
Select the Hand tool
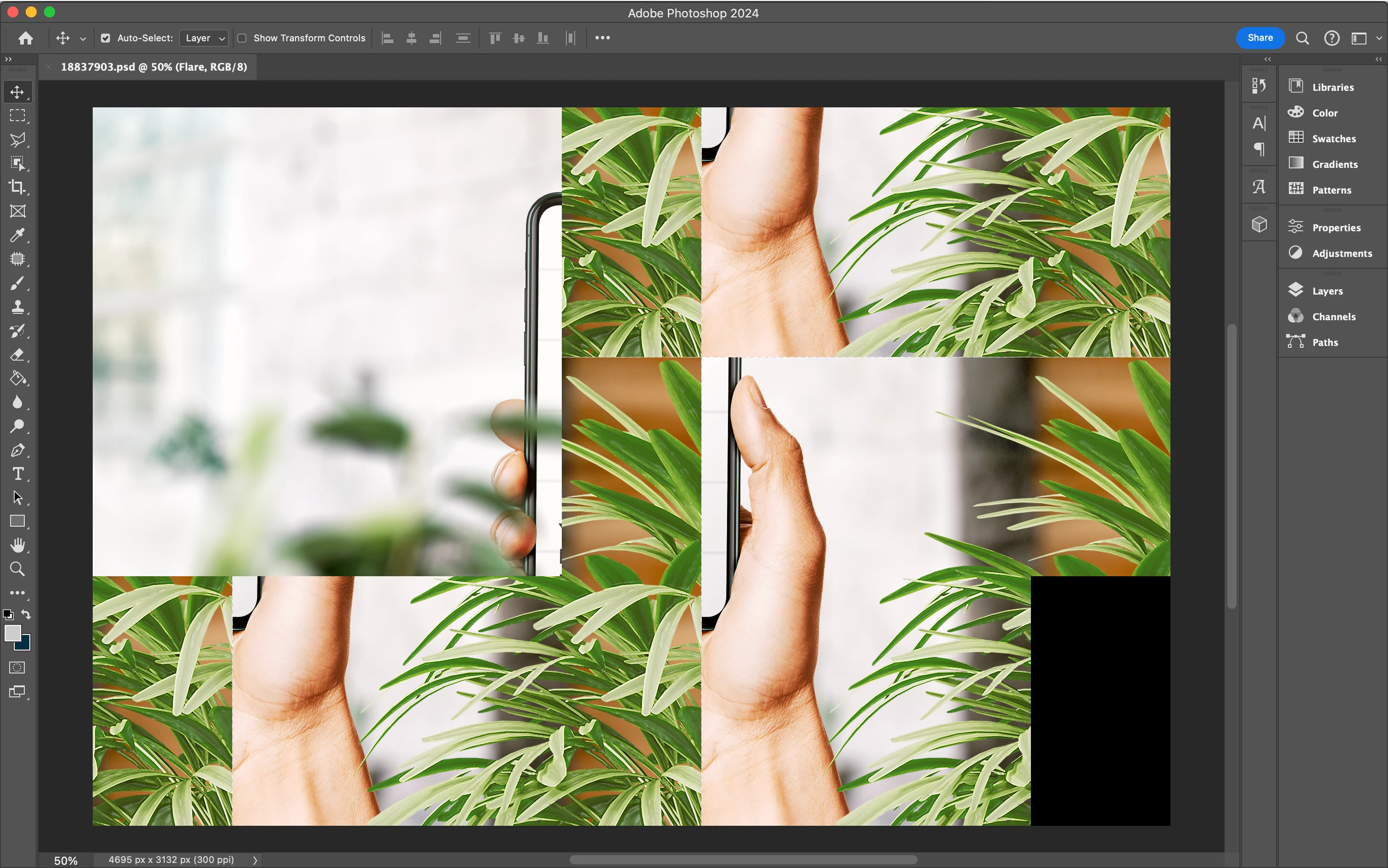[17, 545]
